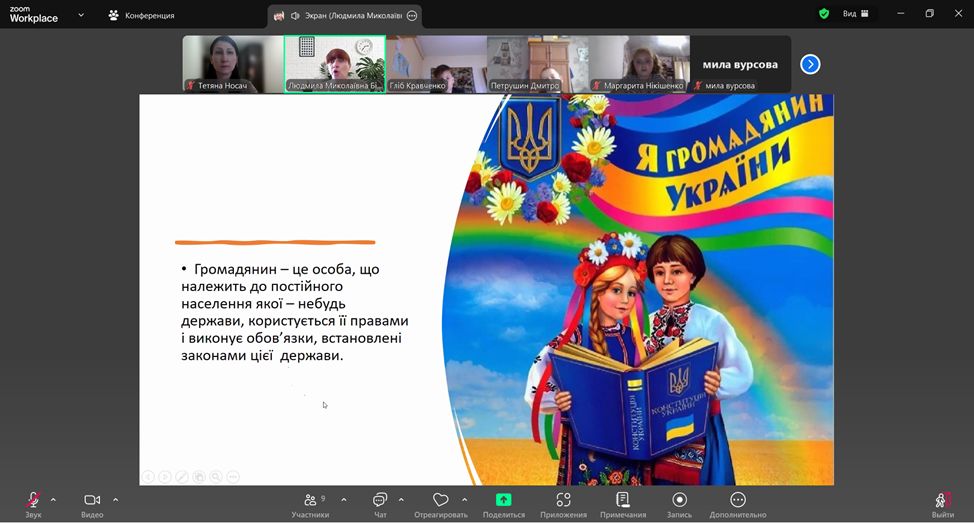974x523 pixels.
Task: Open the Chat panel
Action: tap(380, 503)
